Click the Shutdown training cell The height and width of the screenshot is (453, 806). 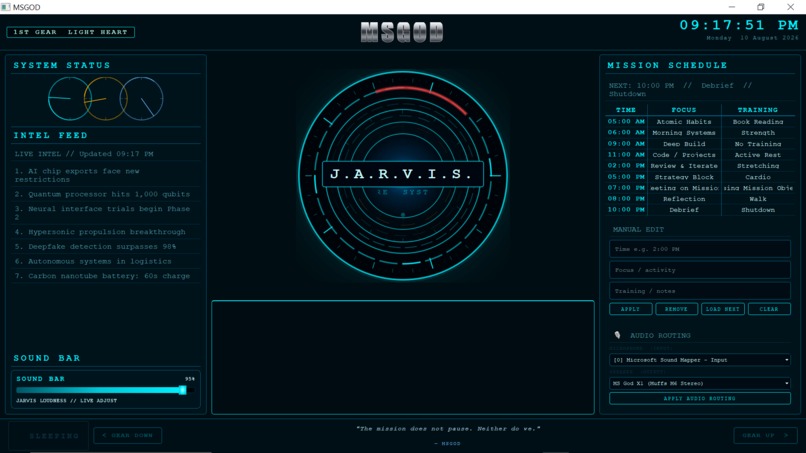758,210
